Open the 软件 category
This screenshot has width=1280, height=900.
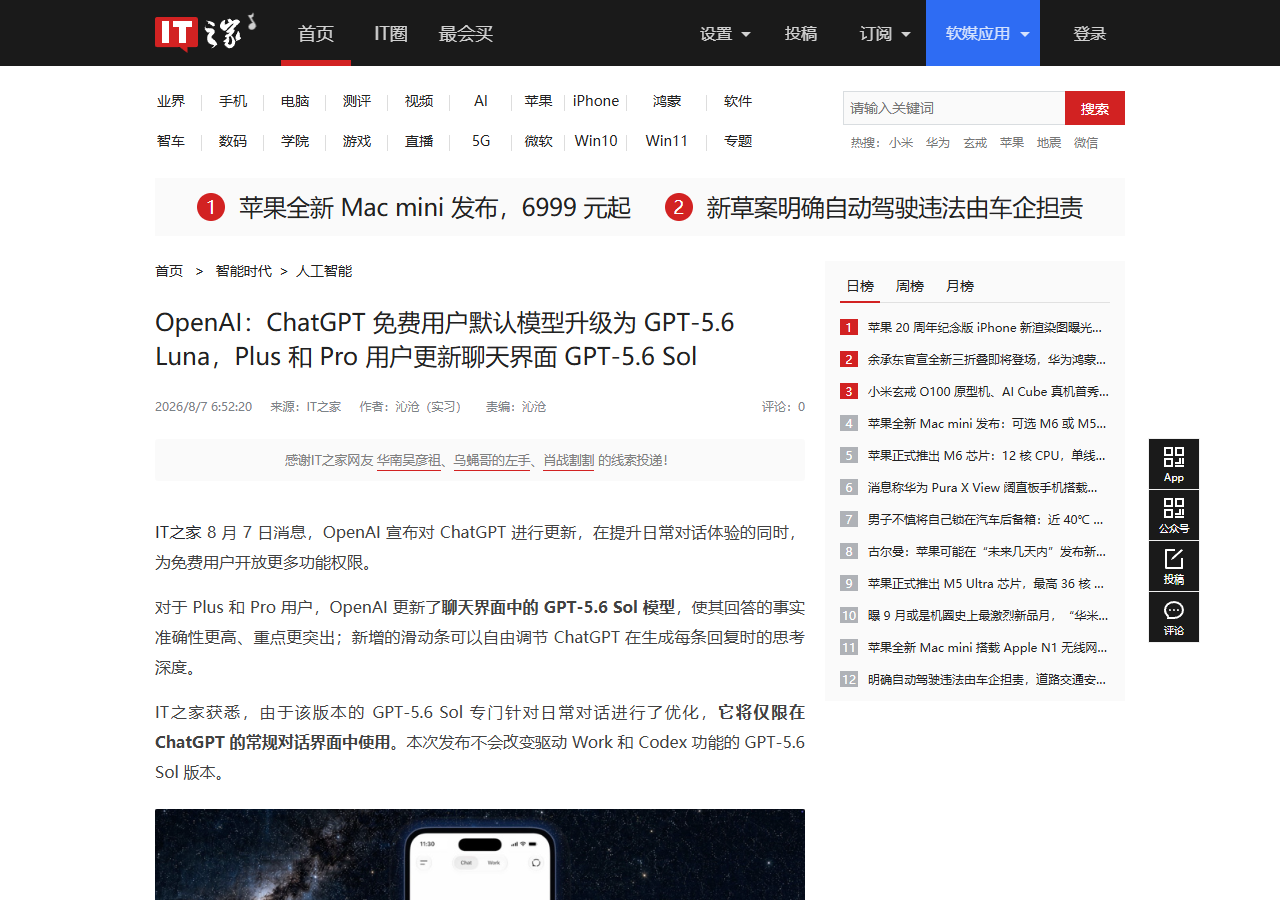tap(738, 101)
